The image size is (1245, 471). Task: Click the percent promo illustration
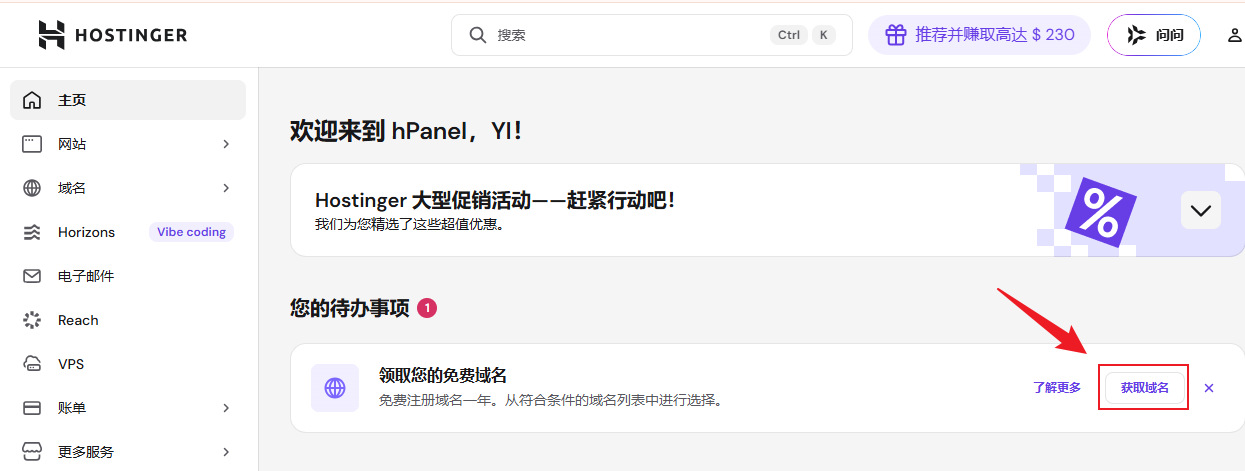coord(1098,214)
